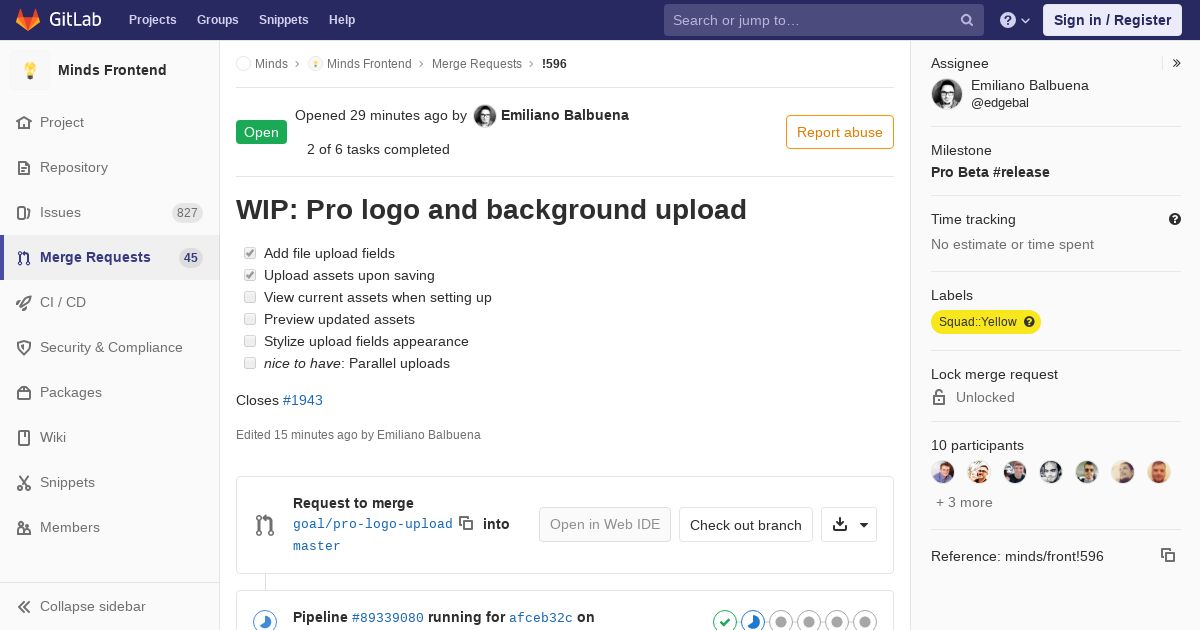
Task: Open the download dropdown button
Action: (x=849, y=525)
